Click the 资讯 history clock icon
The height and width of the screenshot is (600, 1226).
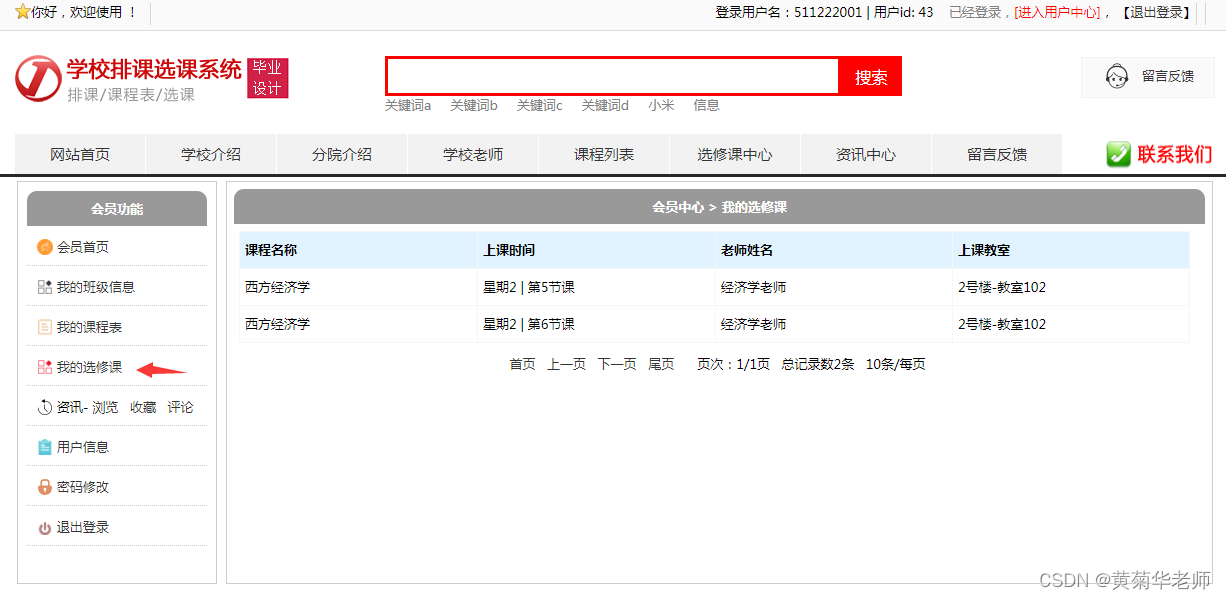pos(45,407)
